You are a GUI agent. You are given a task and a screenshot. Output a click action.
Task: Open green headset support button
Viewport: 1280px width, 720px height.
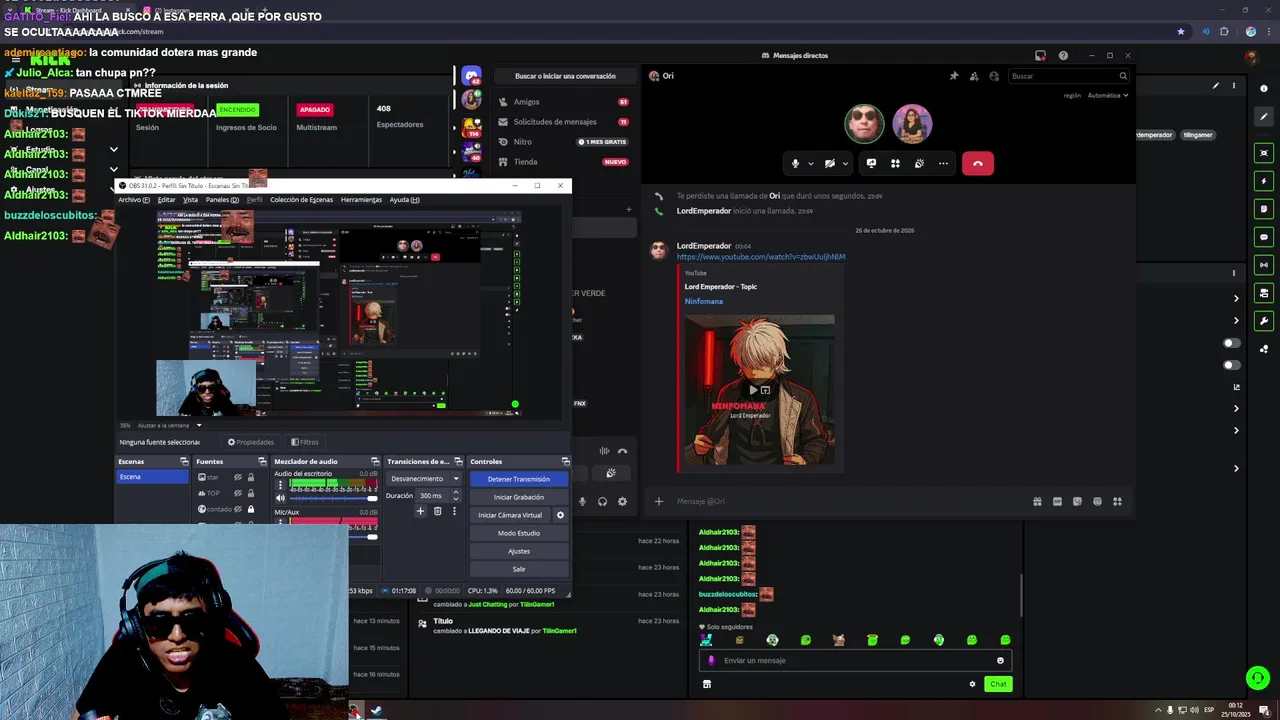[1257, 678]
